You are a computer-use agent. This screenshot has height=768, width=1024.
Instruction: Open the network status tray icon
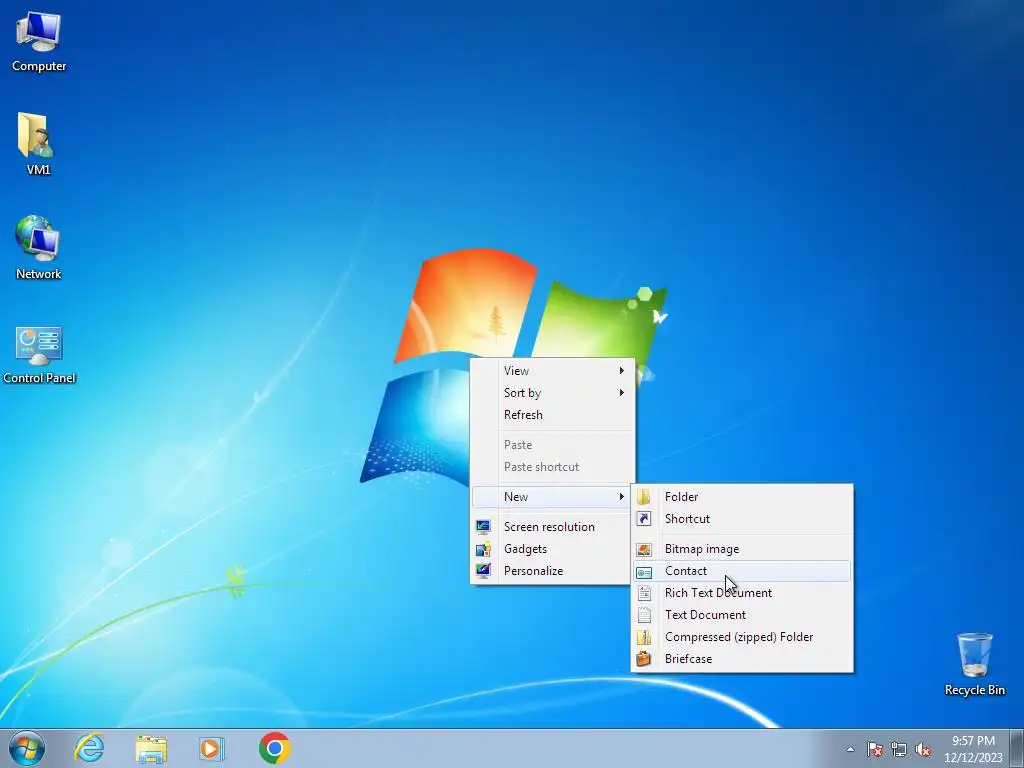(x=899, y=749)
